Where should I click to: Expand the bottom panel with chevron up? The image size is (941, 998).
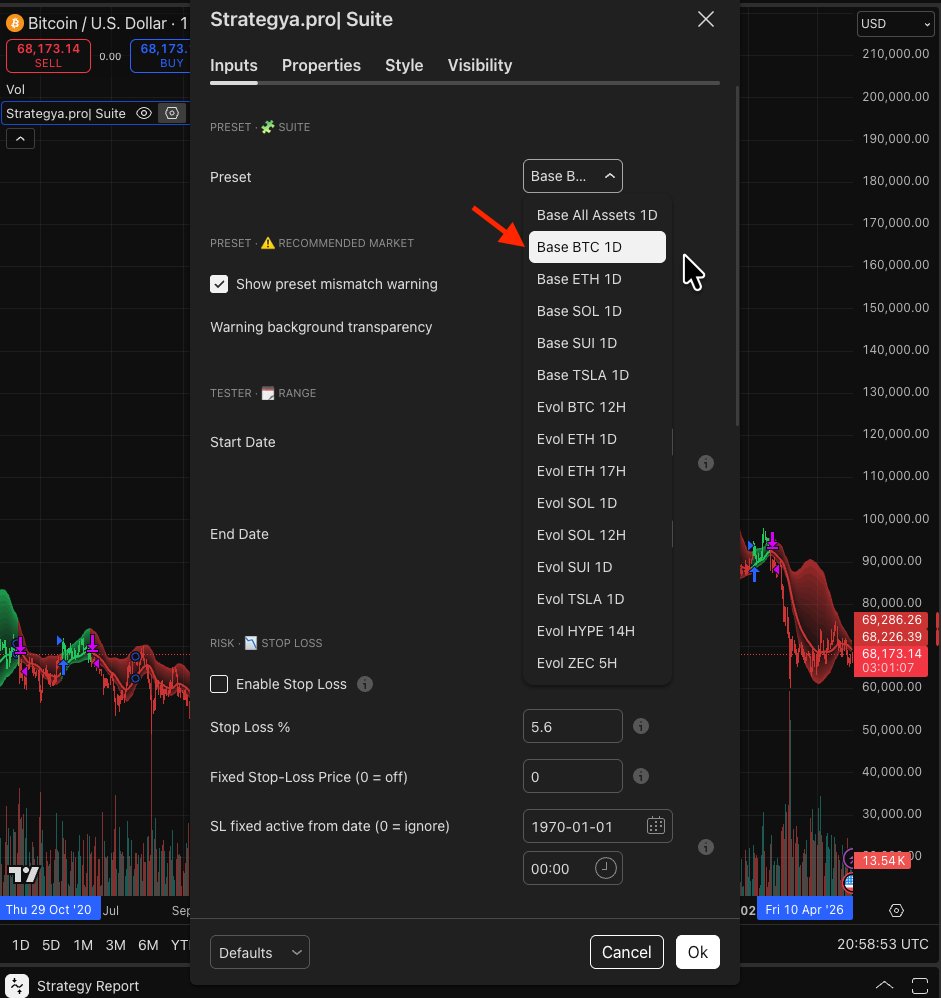pyautogui.click(x=884, y=985)
